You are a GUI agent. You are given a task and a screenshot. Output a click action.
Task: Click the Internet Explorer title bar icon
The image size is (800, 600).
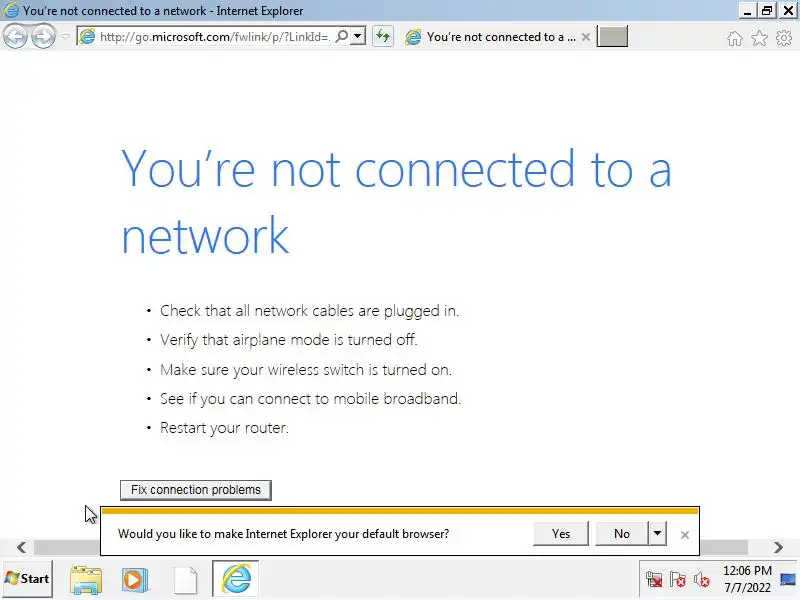(11, 10)
